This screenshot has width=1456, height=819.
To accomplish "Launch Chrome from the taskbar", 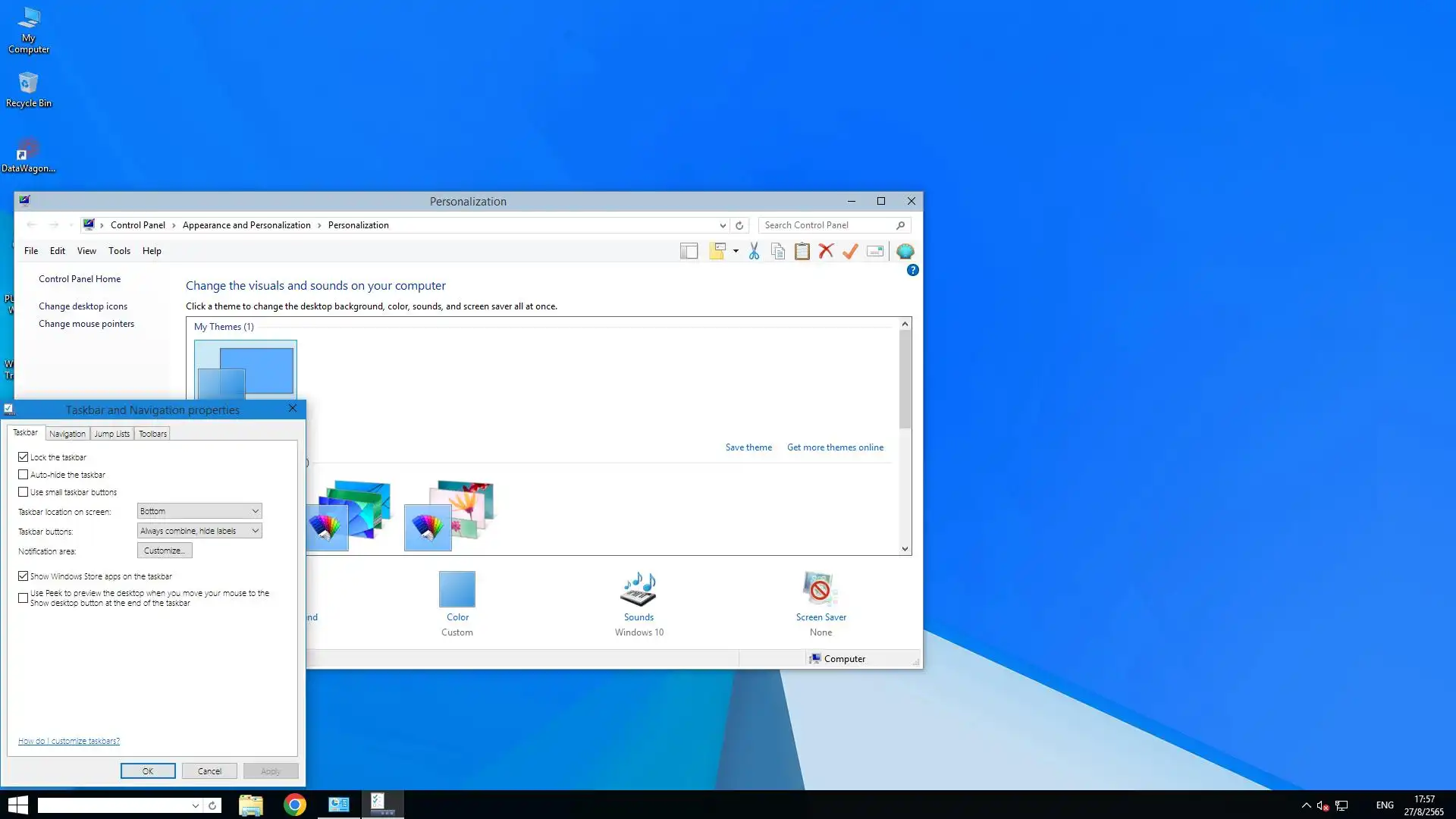I will click(294, 805).
